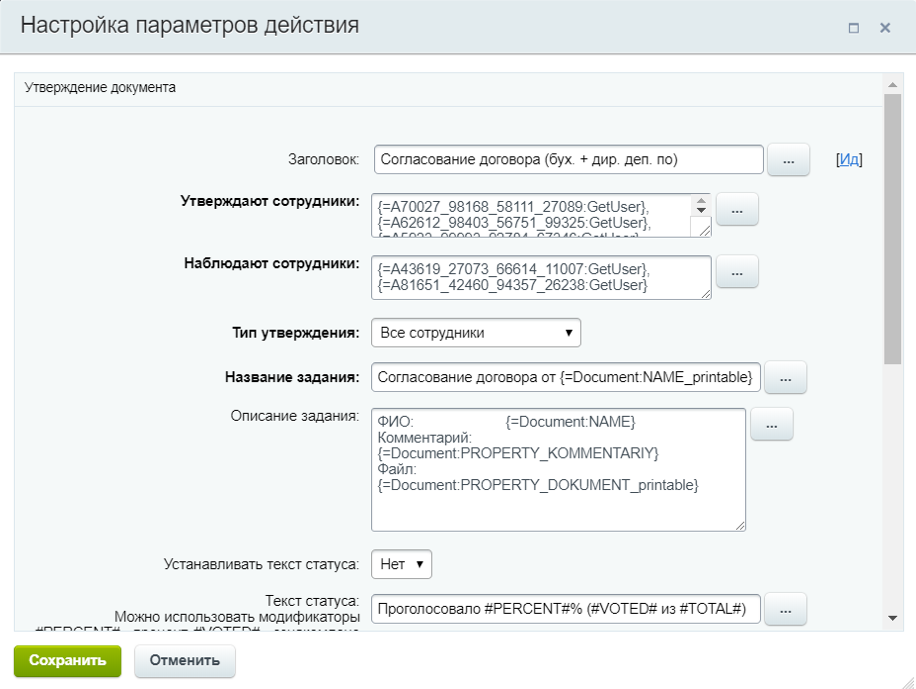Screen dimensions: 916x689
Task: Open the Устанавливать текст статуса dropdown
Action: pyautogui.click(x=401, y=564)
